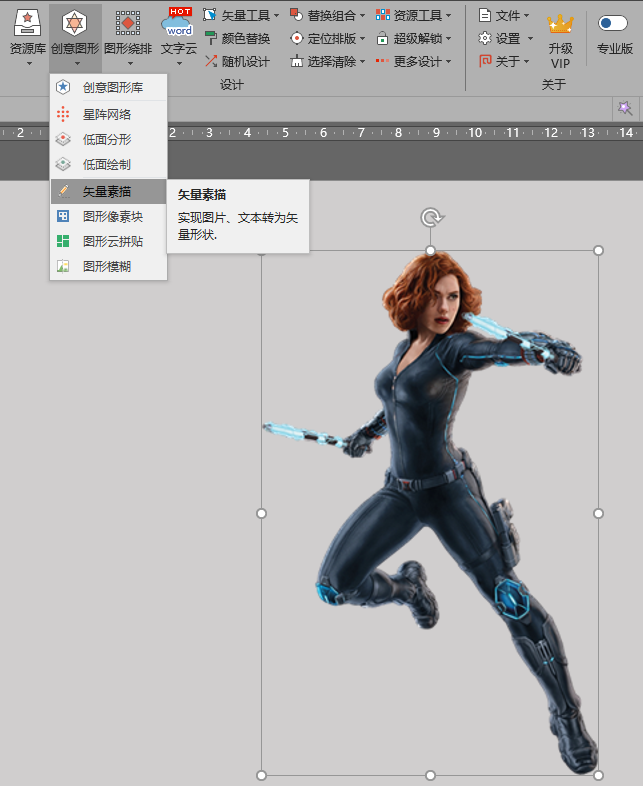Choose 图形像素块 menu entry
The image size is (643, 786).
tap(109, 217)
